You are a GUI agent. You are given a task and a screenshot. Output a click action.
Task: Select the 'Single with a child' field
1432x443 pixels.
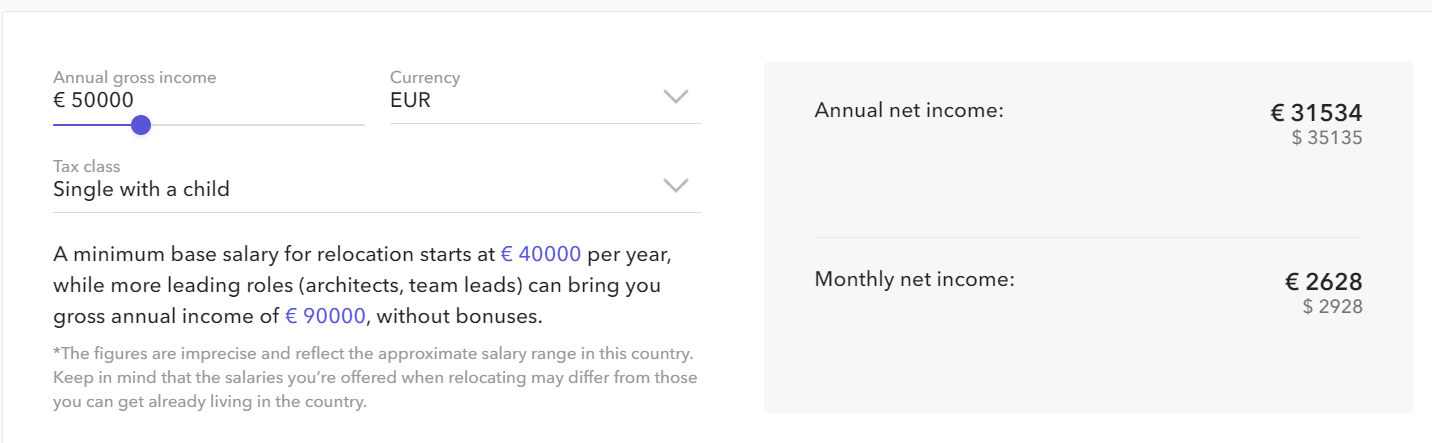141,189
